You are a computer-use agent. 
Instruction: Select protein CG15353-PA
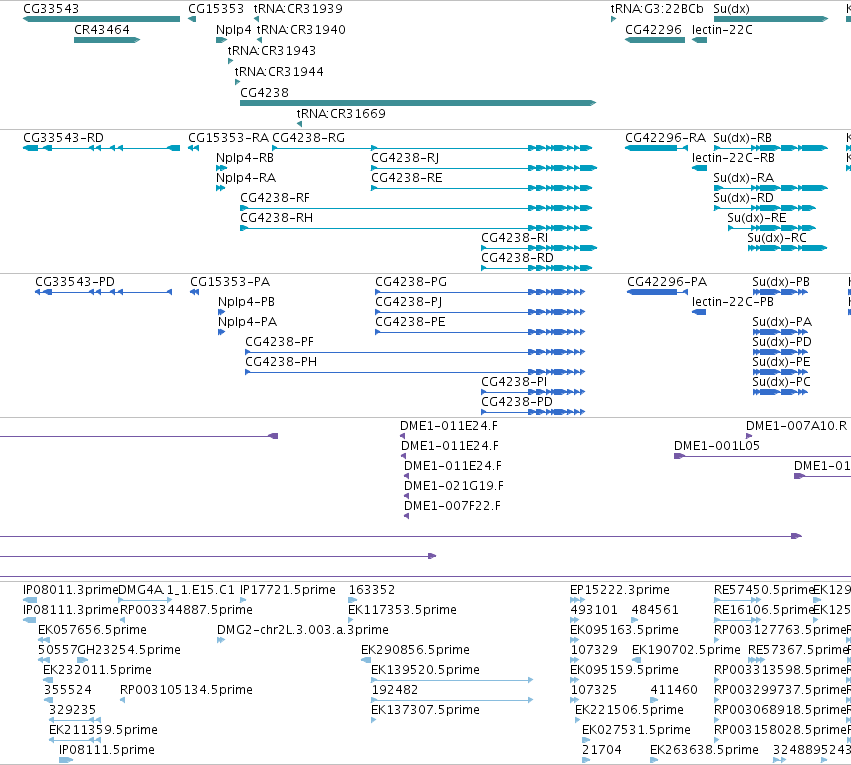click(x=230, y=282)
